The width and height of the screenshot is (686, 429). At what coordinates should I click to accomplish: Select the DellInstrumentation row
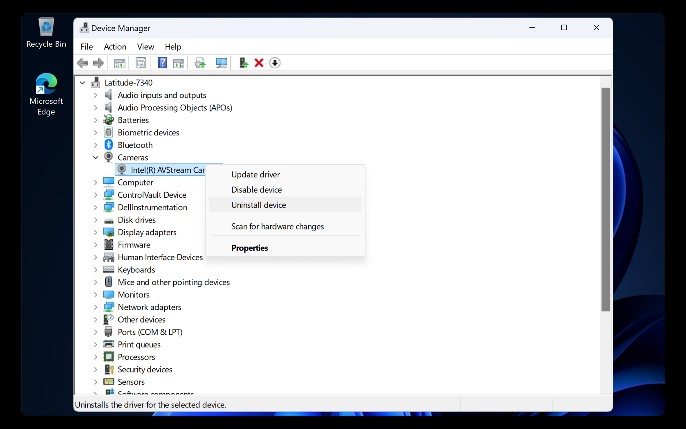click(x=152, y=207)
